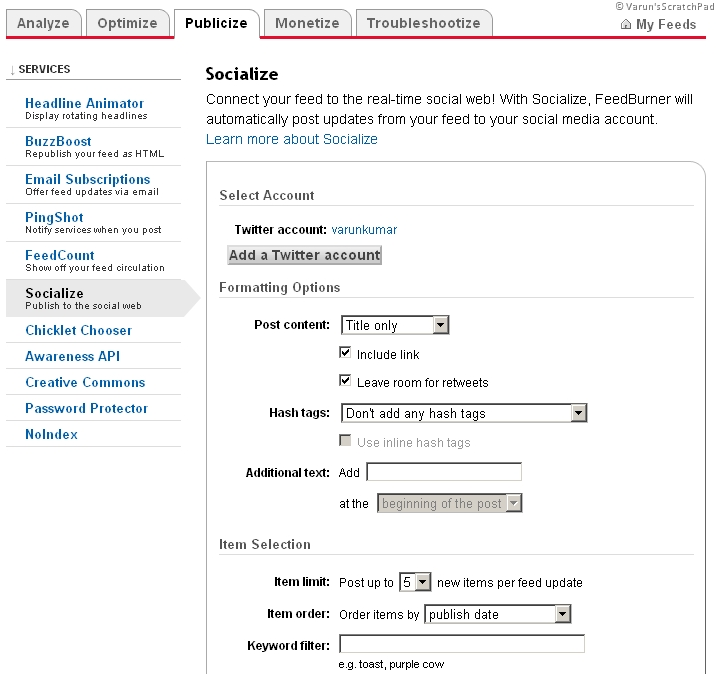The height and width of the screenshot is (674, 716).
Task: Open the Post content dropdown
Action: (395, 325)
